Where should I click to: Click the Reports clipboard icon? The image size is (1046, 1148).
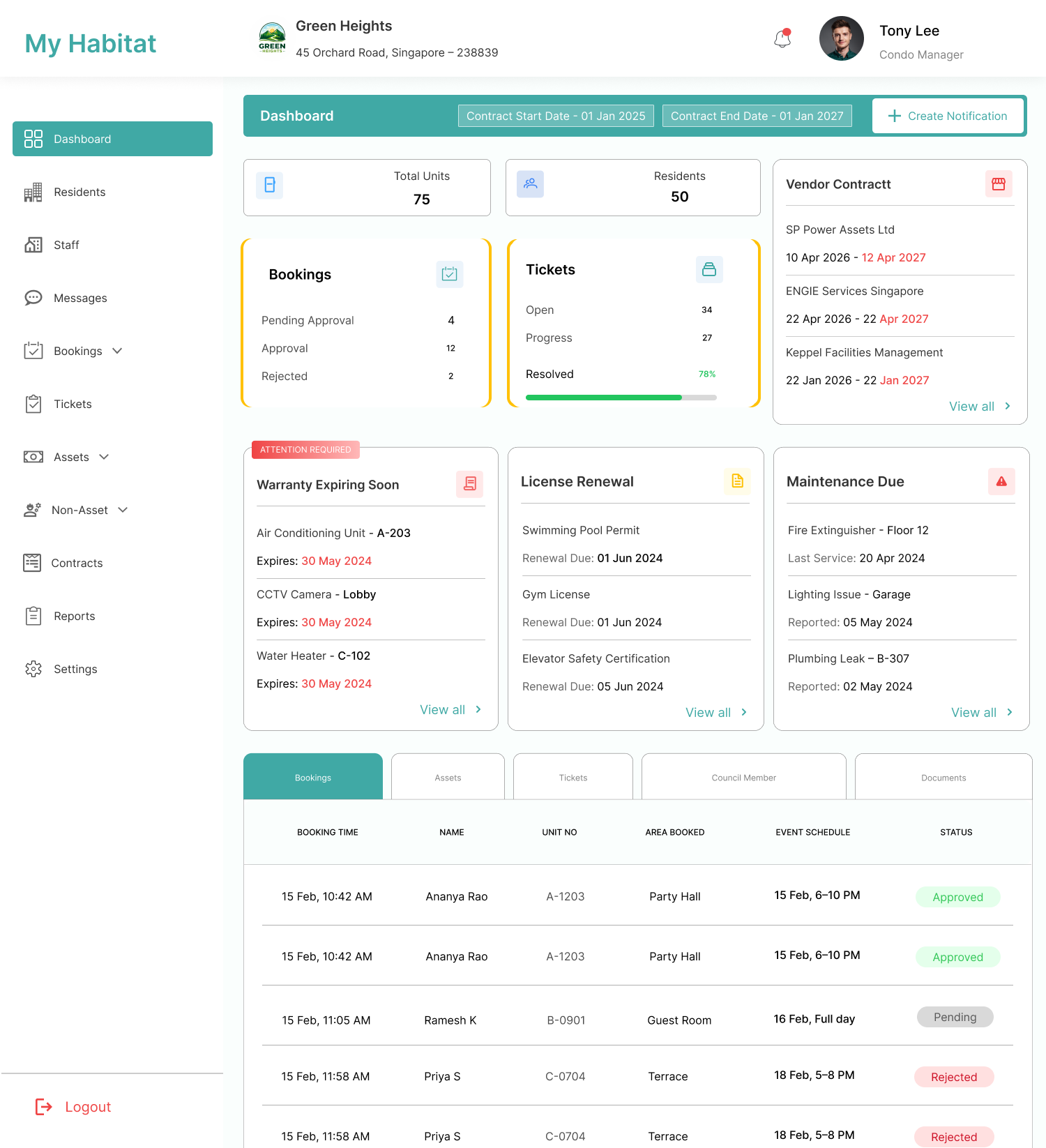[33, 616]
